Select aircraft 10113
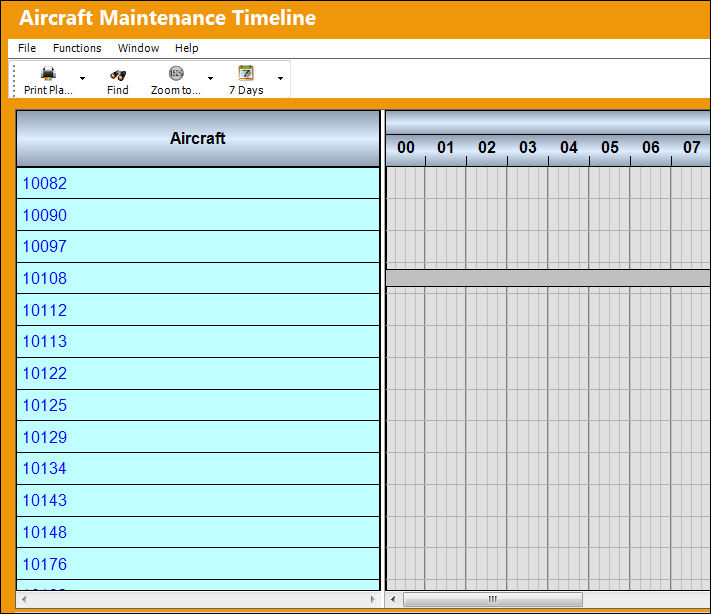 click(198, 341)
